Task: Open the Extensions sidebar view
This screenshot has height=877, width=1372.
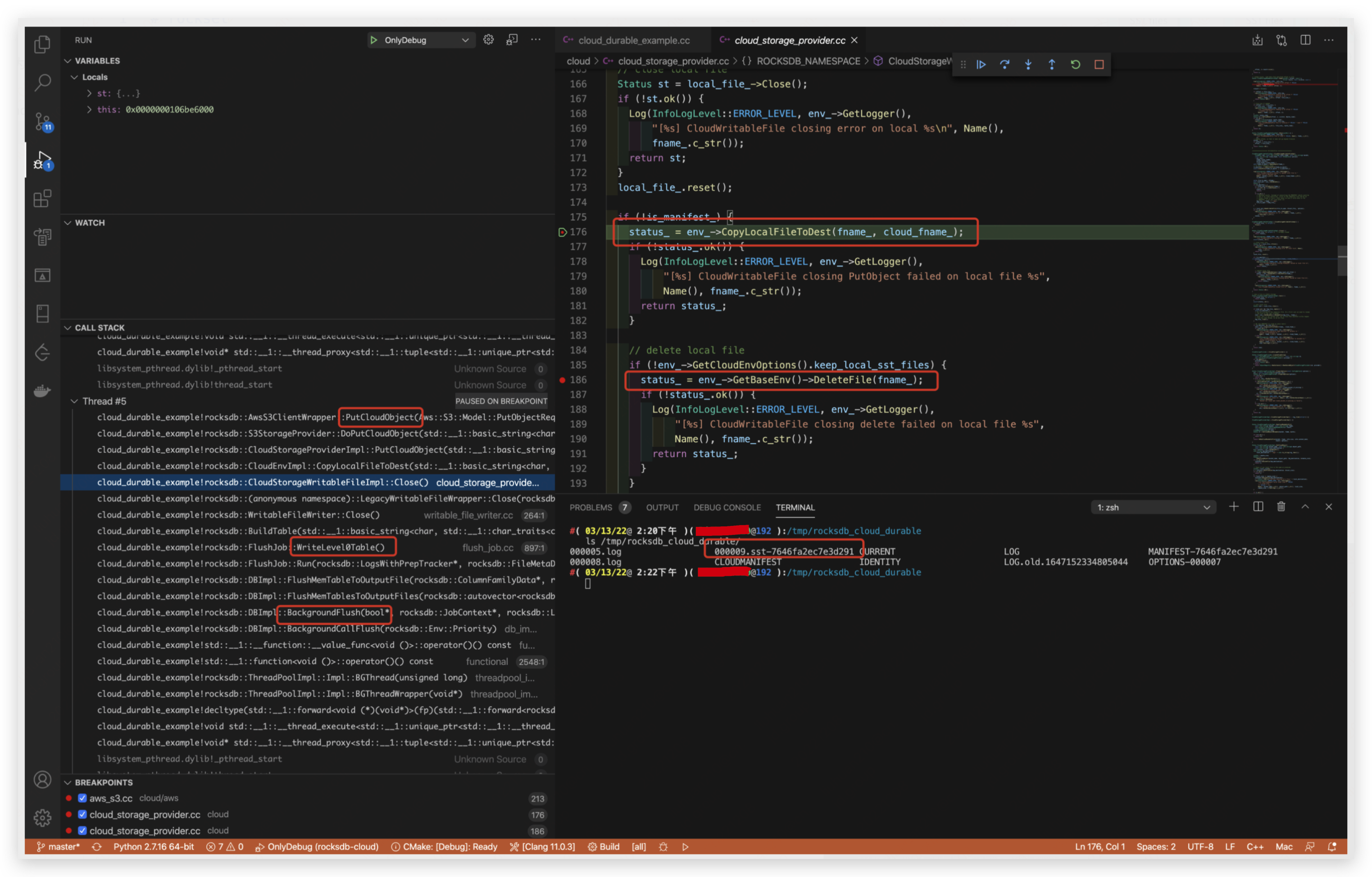Action: point(43,198)
